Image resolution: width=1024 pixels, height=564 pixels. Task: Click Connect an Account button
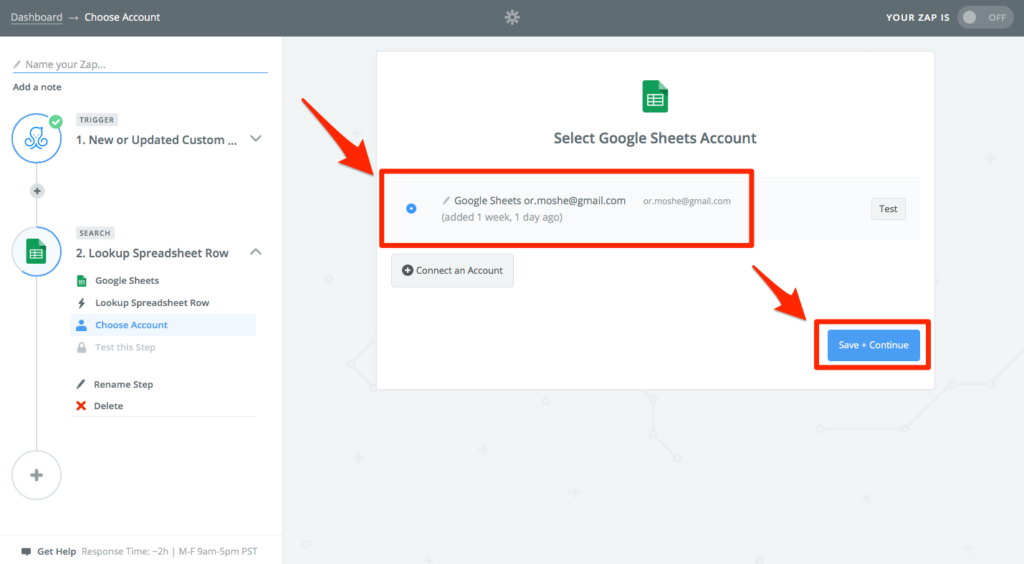pos(452,270)
